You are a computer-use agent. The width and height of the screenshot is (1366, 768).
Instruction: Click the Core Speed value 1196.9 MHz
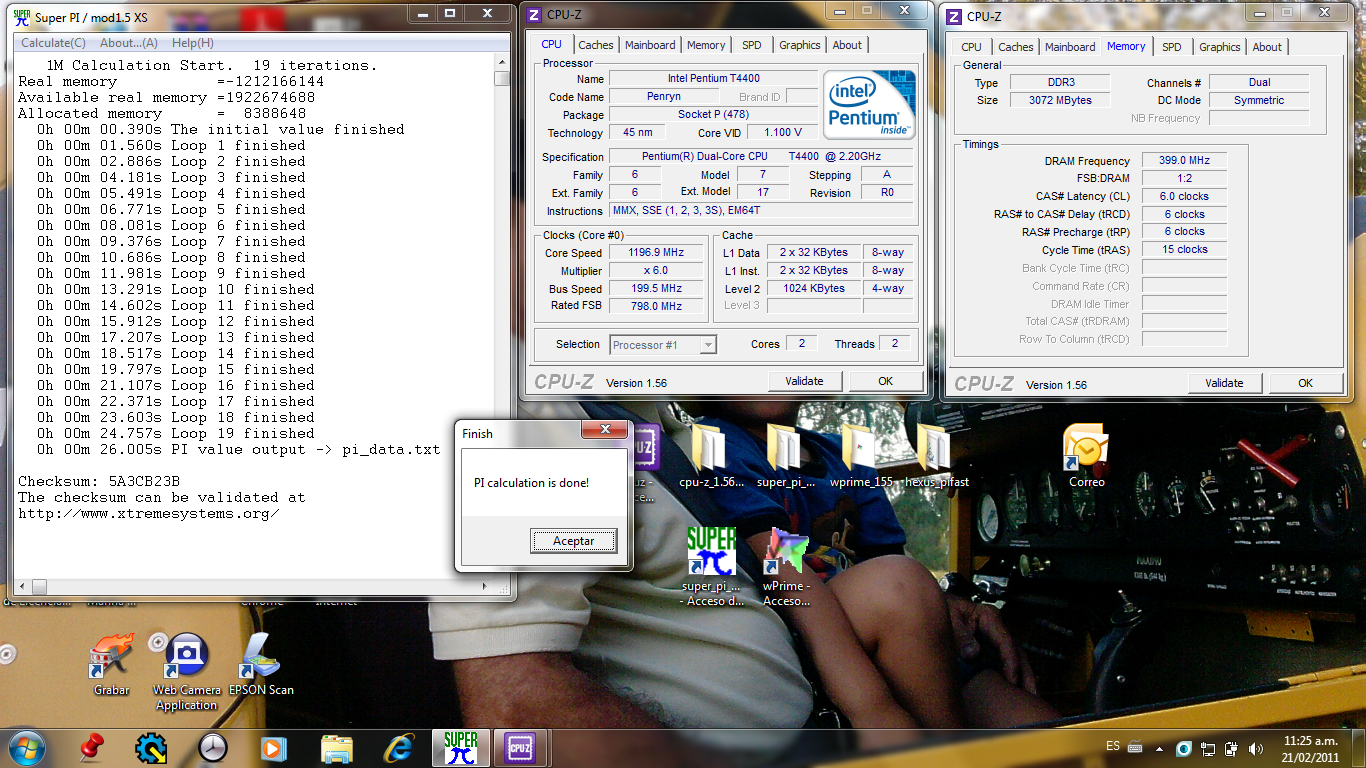pyautogui.click(x=656, y=253)
